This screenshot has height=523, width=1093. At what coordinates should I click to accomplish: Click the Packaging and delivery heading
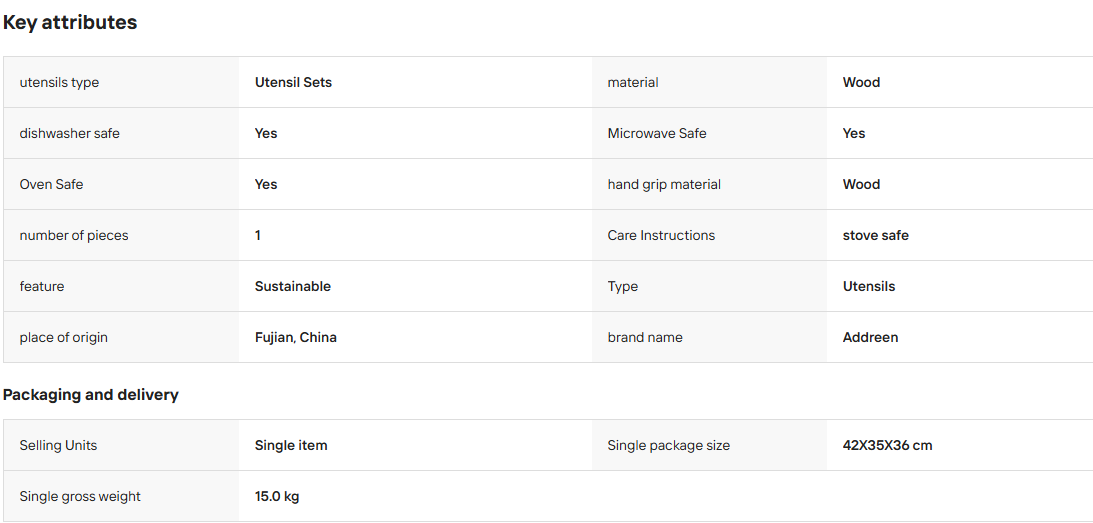click(x=91, y=395)
